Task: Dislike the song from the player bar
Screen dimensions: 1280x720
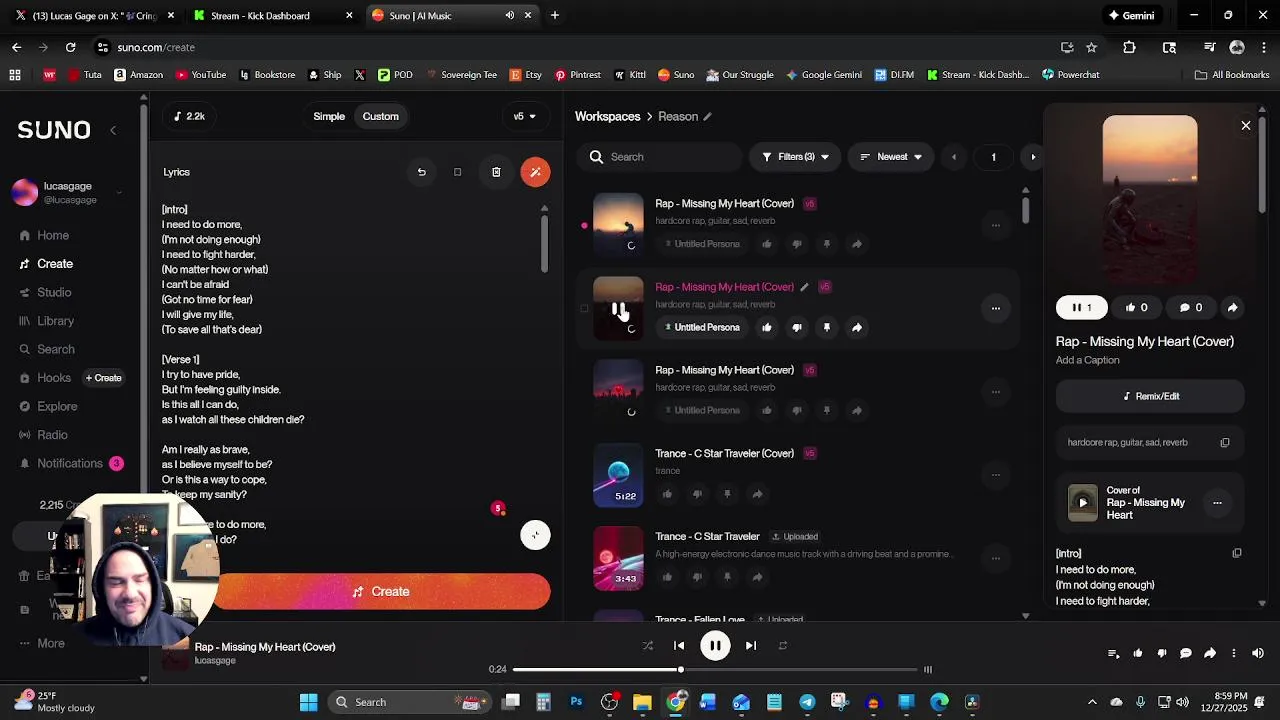Action: [1161, 653]
